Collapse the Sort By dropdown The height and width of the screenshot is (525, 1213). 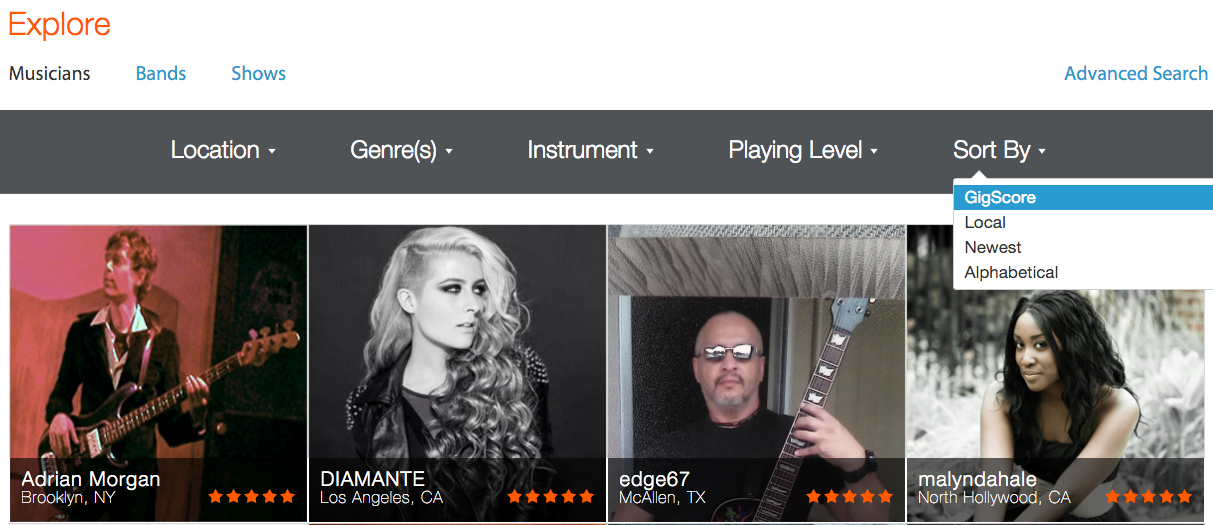click(999, 150)
